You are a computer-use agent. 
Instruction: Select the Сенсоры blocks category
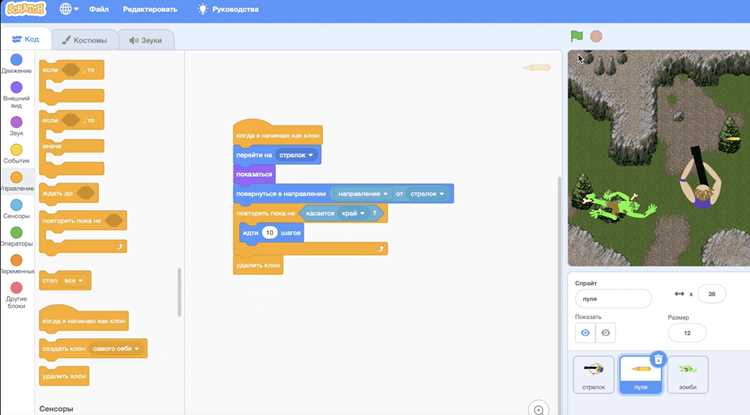(16, 209)
